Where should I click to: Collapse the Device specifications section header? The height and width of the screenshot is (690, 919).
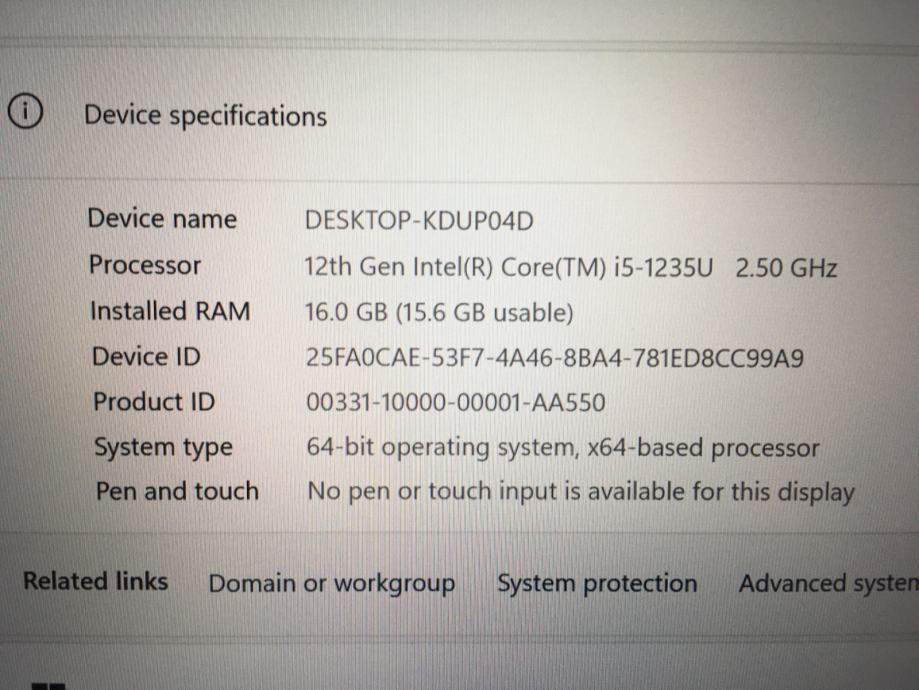[x=205, y=116]
